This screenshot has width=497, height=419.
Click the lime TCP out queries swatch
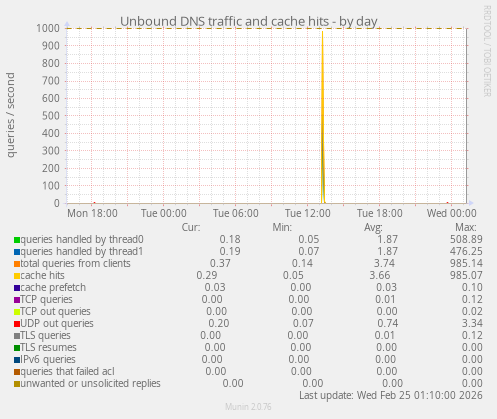[x=17, y=312]
